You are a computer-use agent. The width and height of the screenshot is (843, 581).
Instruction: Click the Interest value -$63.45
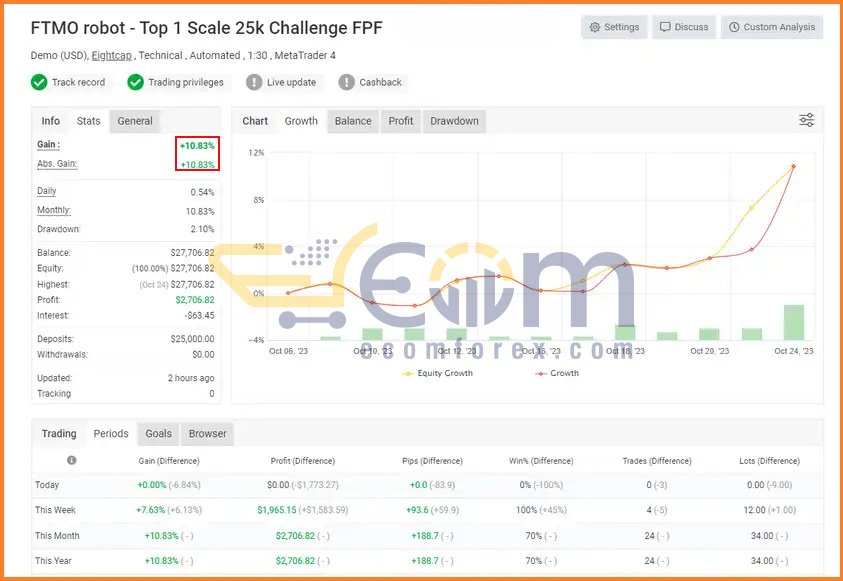[x=199, y=315]
